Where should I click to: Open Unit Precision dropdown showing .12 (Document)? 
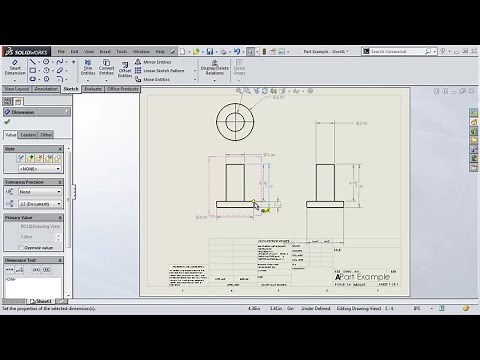pyautogui.click(x=40, y=204)
